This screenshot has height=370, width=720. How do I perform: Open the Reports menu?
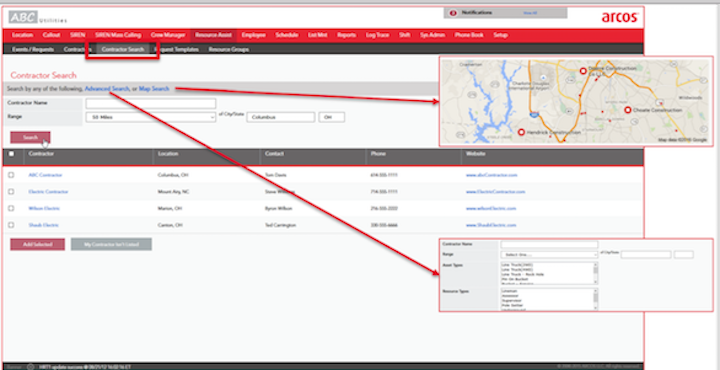point(347,35)
